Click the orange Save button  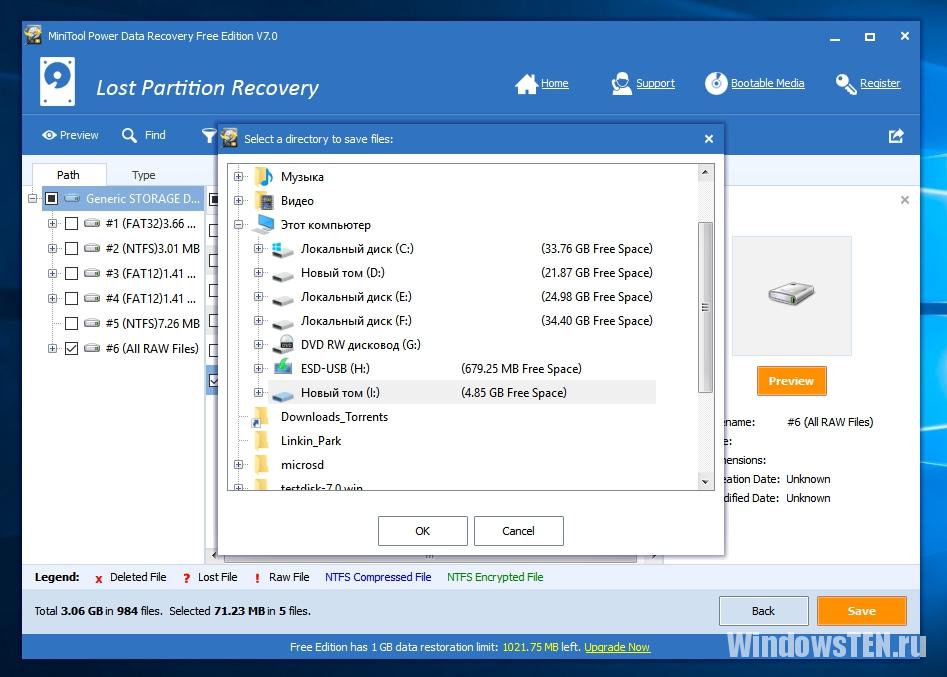[862, 611]
